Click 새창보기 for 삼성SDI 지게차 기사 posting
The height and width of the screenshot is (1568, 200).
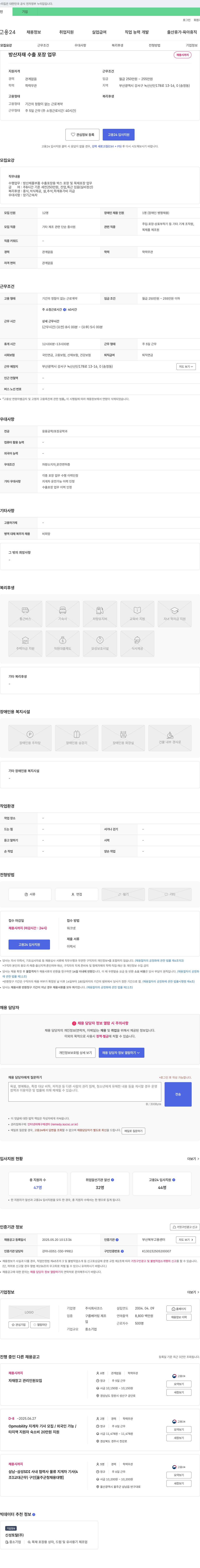click(x=179, y=1483)
